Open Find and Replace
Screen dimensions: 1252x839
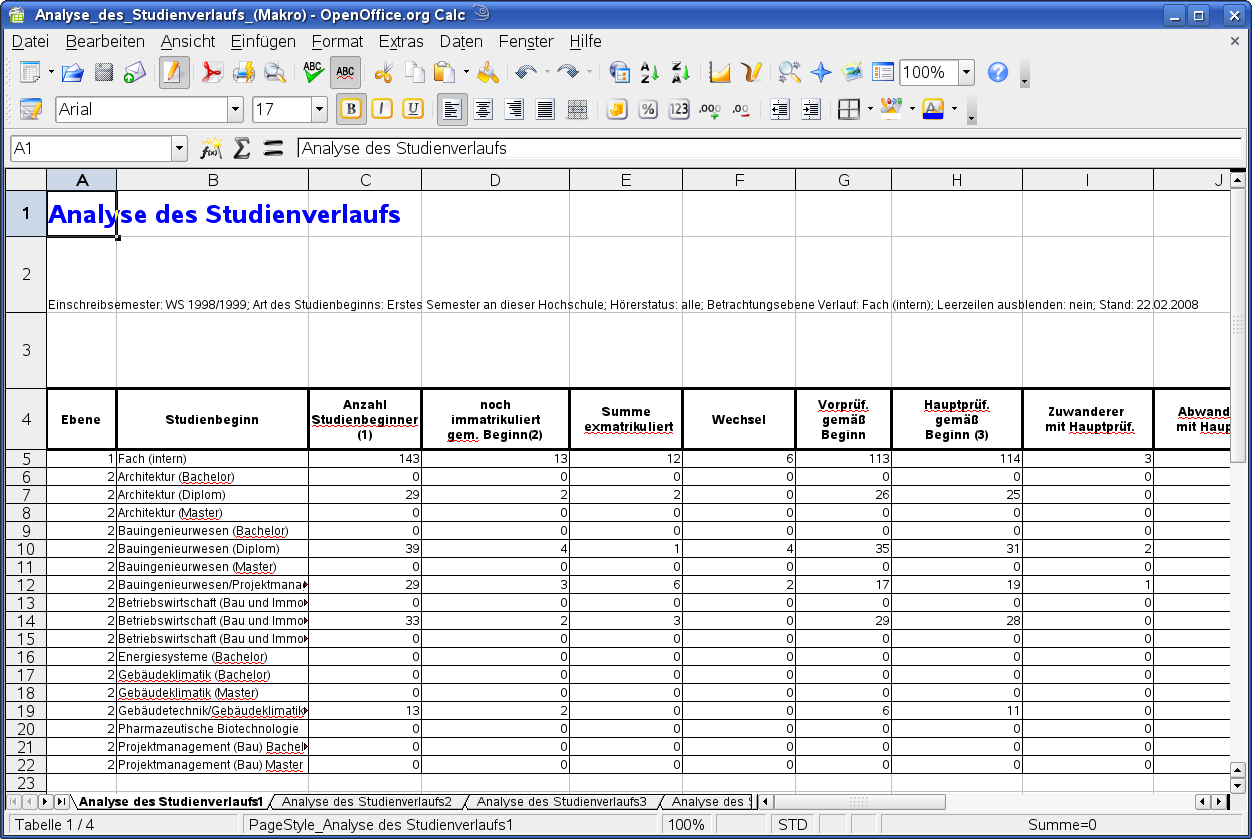click(x=790, y=72)
